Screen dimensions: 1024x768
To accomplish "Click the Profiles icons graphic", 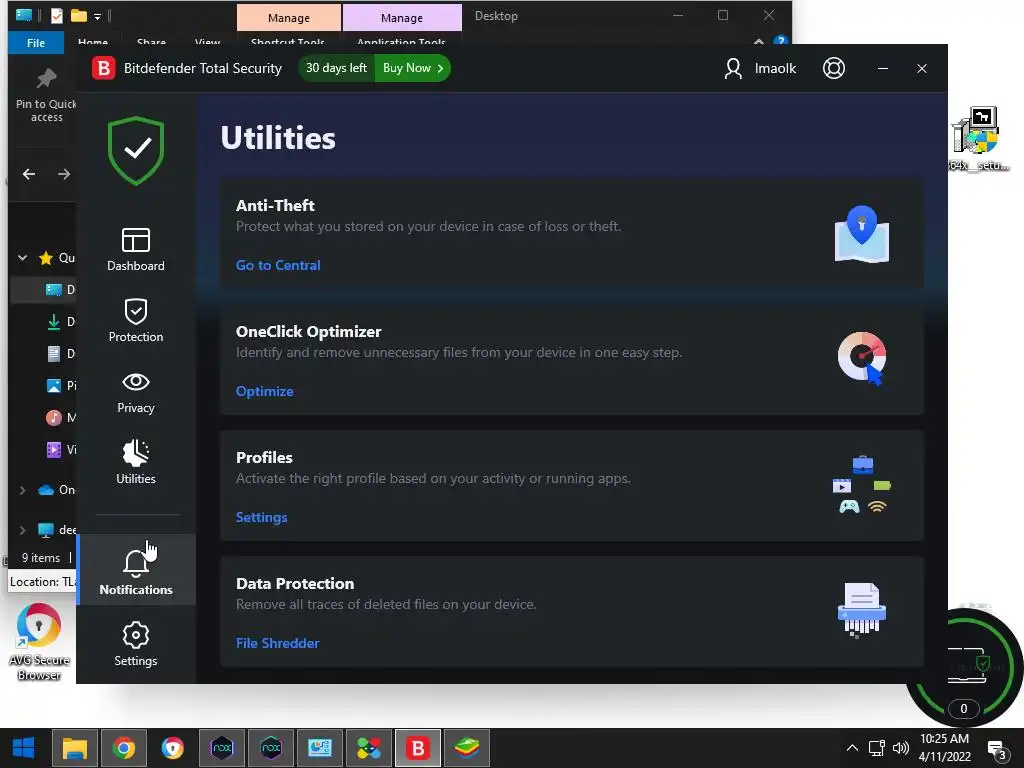I will [862, 485].
